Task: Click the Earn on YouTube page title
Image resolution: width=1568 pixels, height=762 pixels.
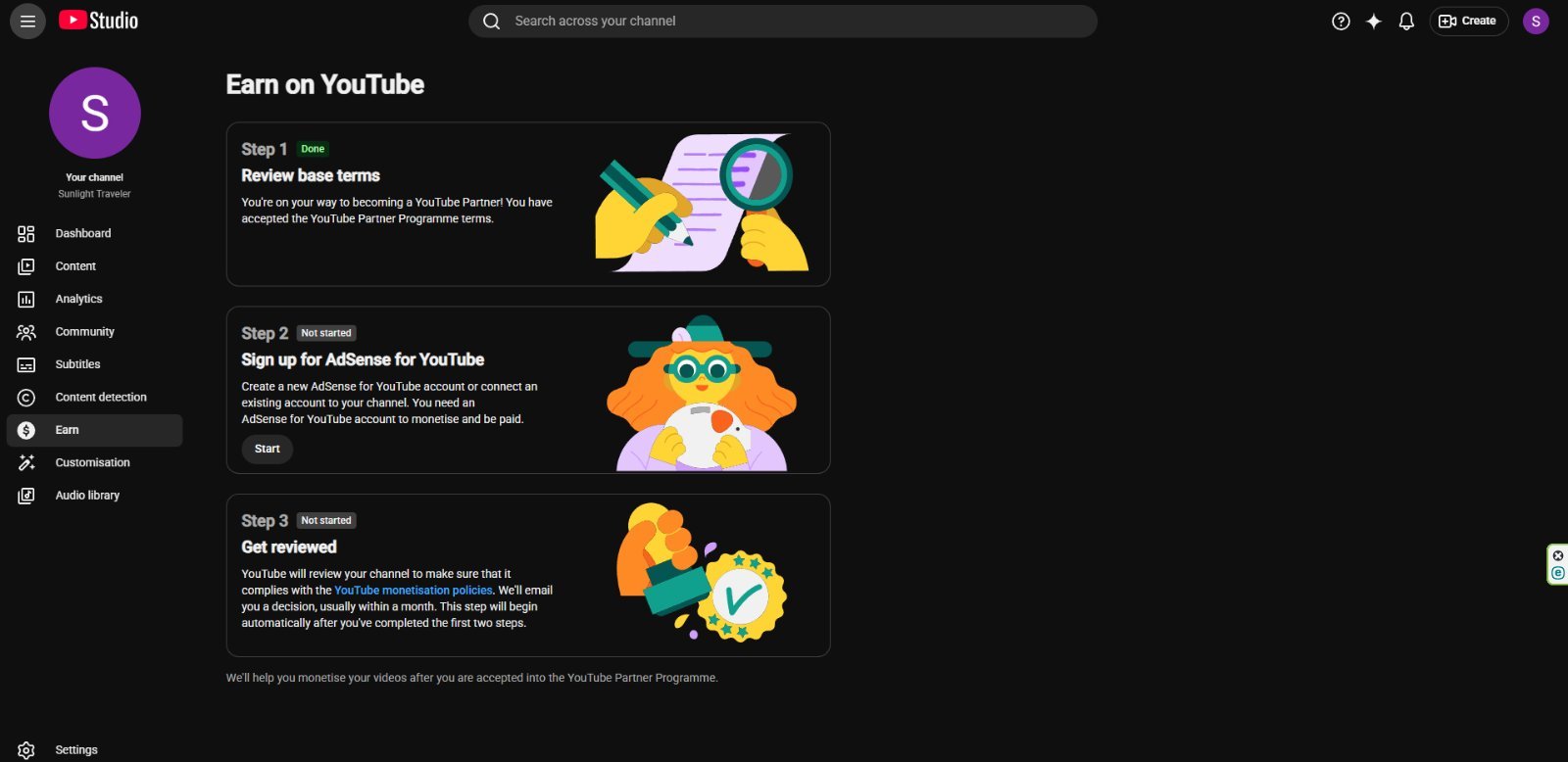Action: click(325, 84)
